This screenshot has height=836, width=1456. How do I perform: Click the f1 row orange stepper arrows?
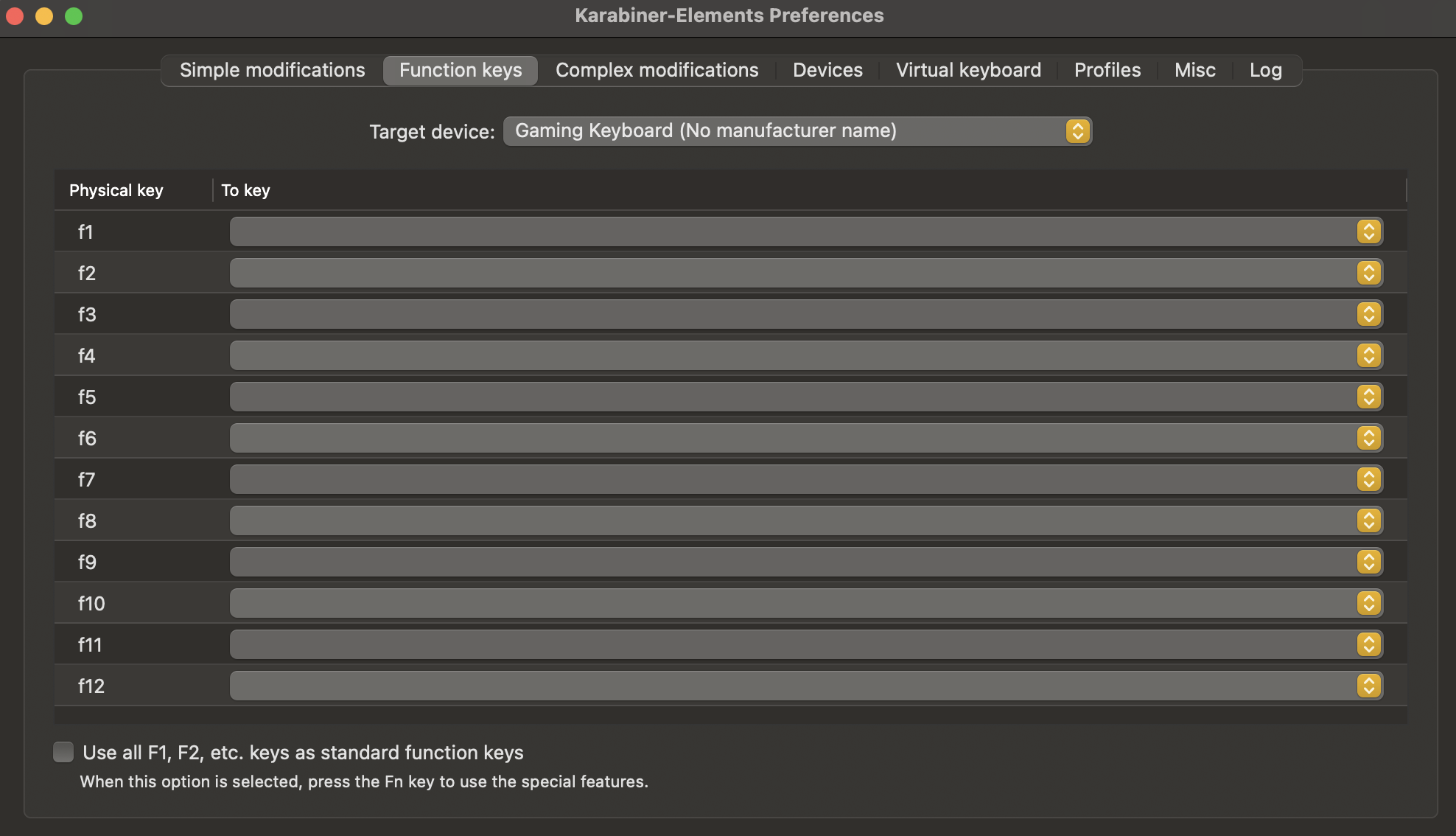(x=1368, y=231)
